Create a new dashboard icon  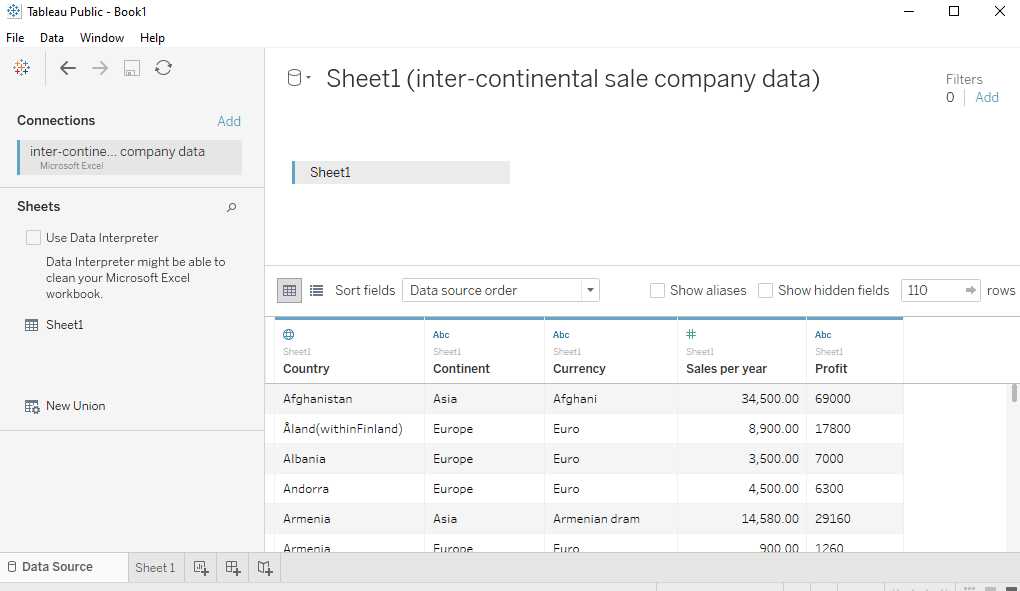point(233,567)
